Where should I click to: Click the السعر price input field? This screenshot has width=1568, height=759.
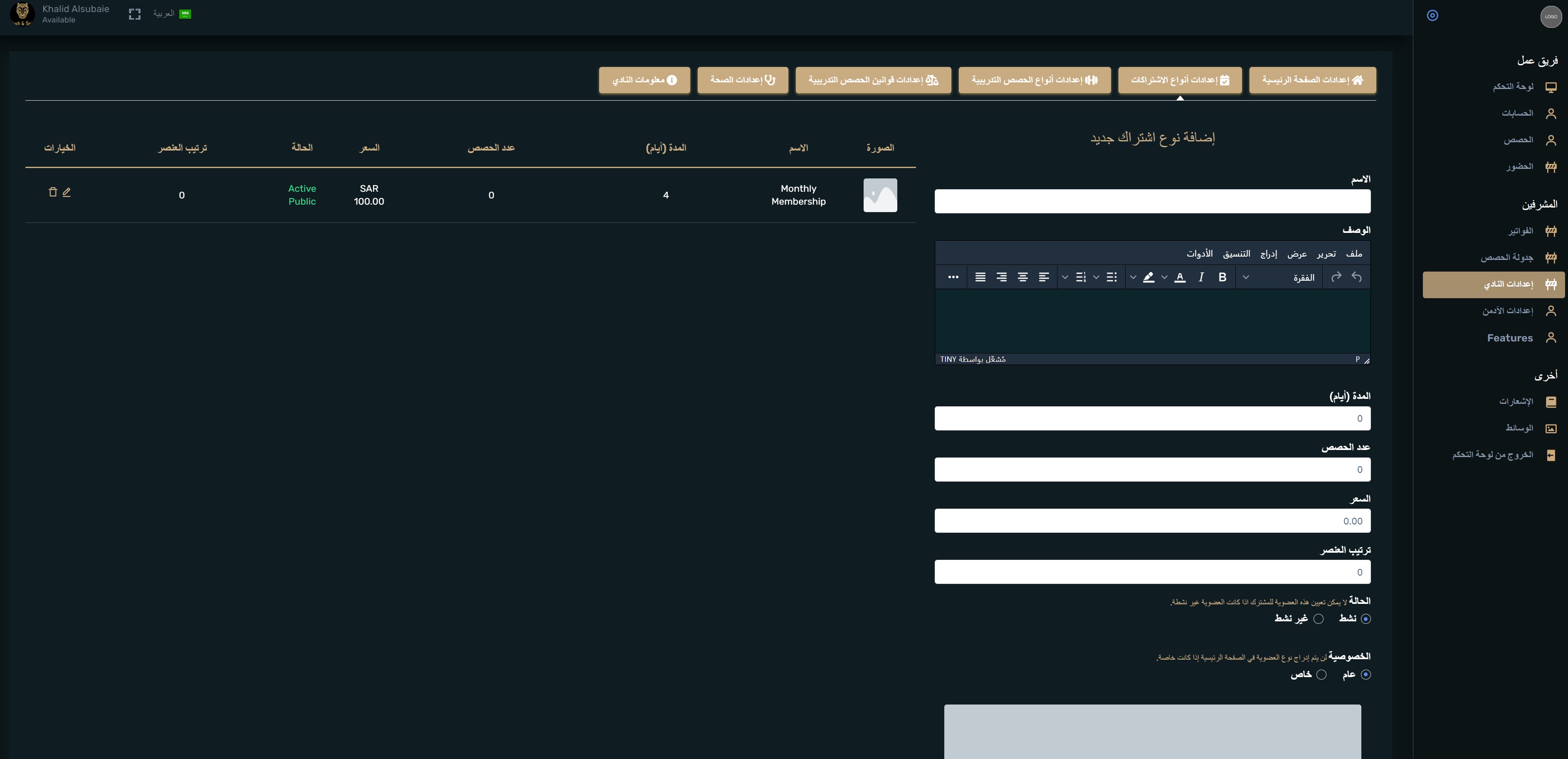(1152, 521)
